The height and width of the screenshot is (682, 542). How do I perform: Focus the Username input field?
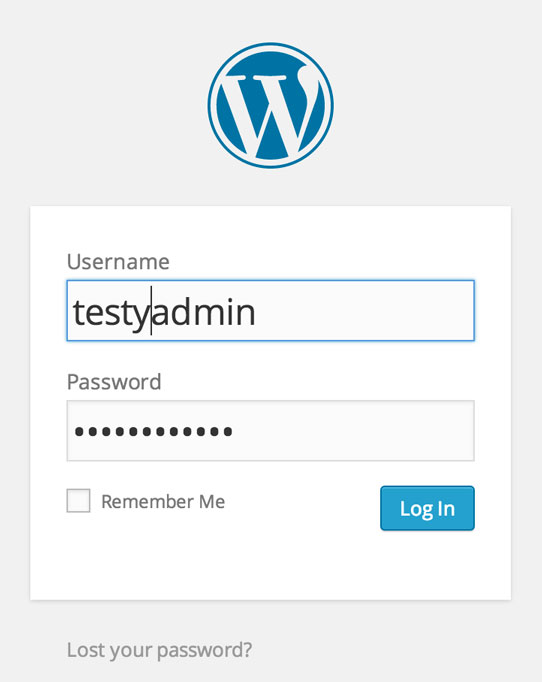271,311
